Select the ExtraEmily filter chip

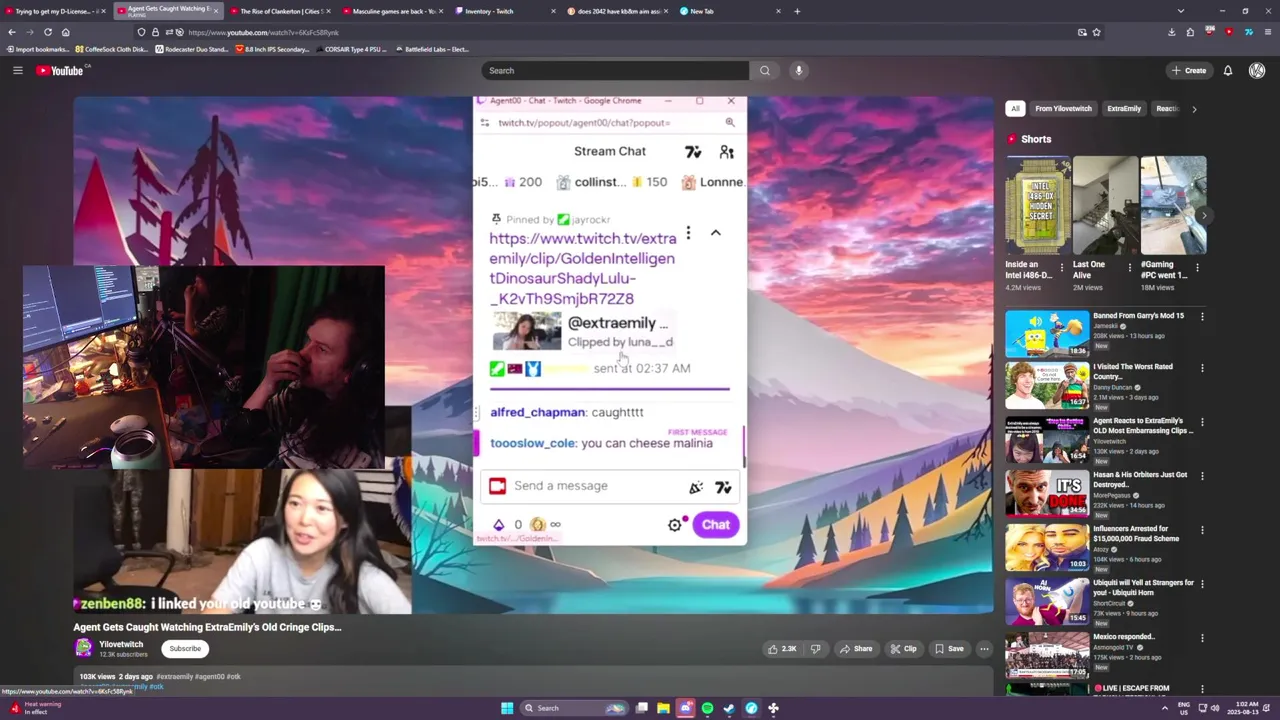[x=1124, y=109]
